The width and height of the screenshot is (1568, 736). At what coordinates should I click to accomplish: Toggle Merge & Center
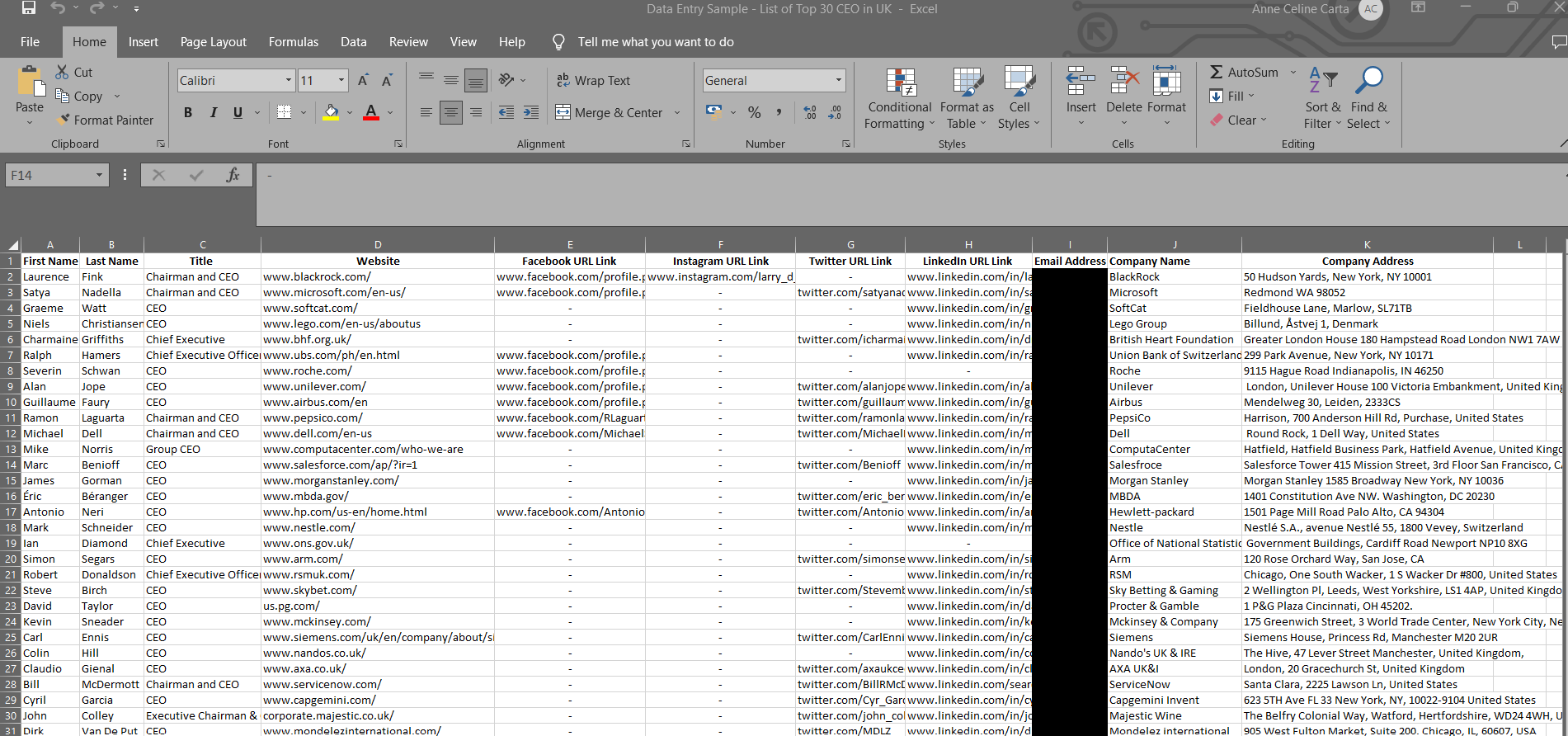click(609, 112)
